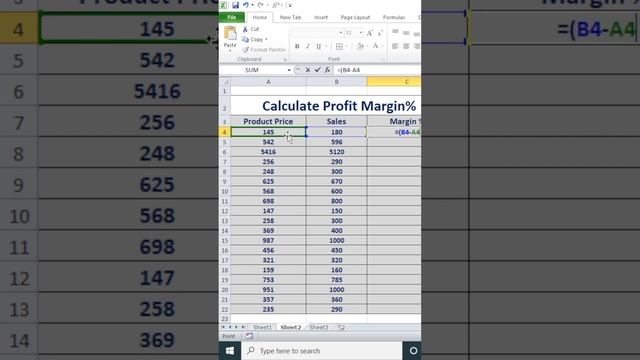Click the Fill Color paint bucket icon
This screenshot has width=640, height=360.
click(360, 47)
